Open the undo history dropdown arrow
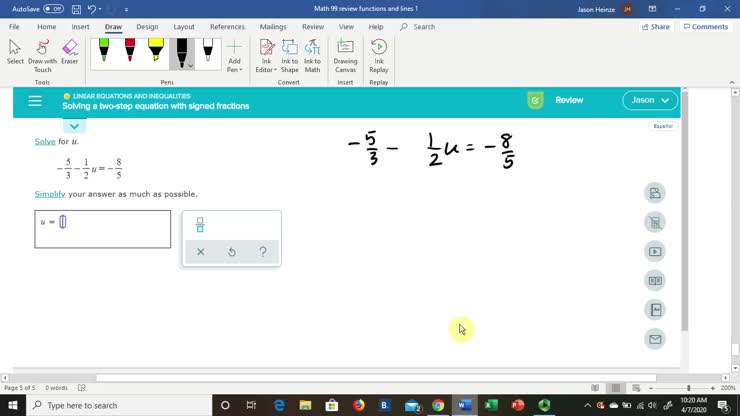Viewport: 740px width, 416px height. tap(100, 9)
